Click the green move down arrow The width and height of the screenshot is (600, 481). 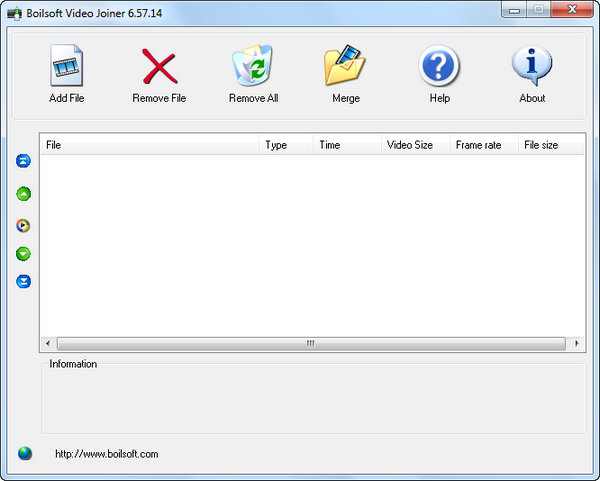[24, 254]
